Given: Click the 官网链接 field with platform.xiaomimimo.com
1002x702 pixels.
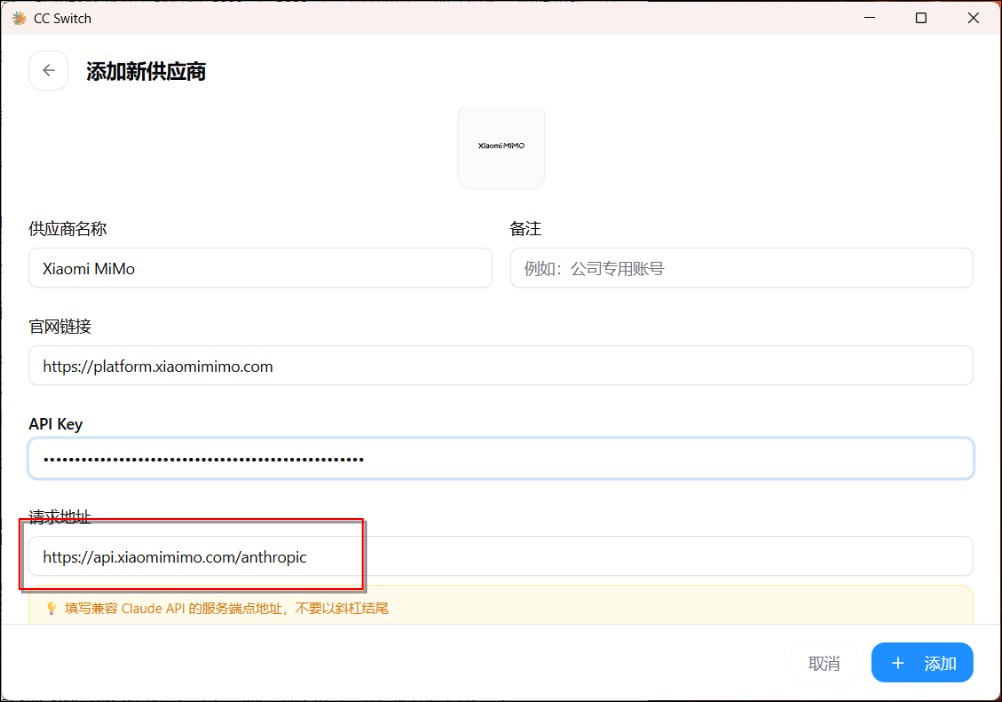Looking at the screenshot, I should [501, 366].
